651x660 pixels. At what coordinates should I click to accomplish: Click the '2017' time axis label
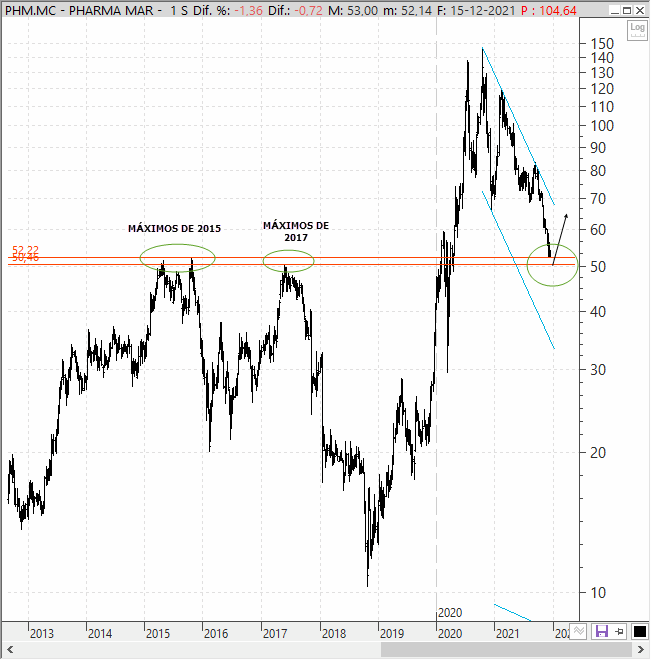tap(275, 633)
